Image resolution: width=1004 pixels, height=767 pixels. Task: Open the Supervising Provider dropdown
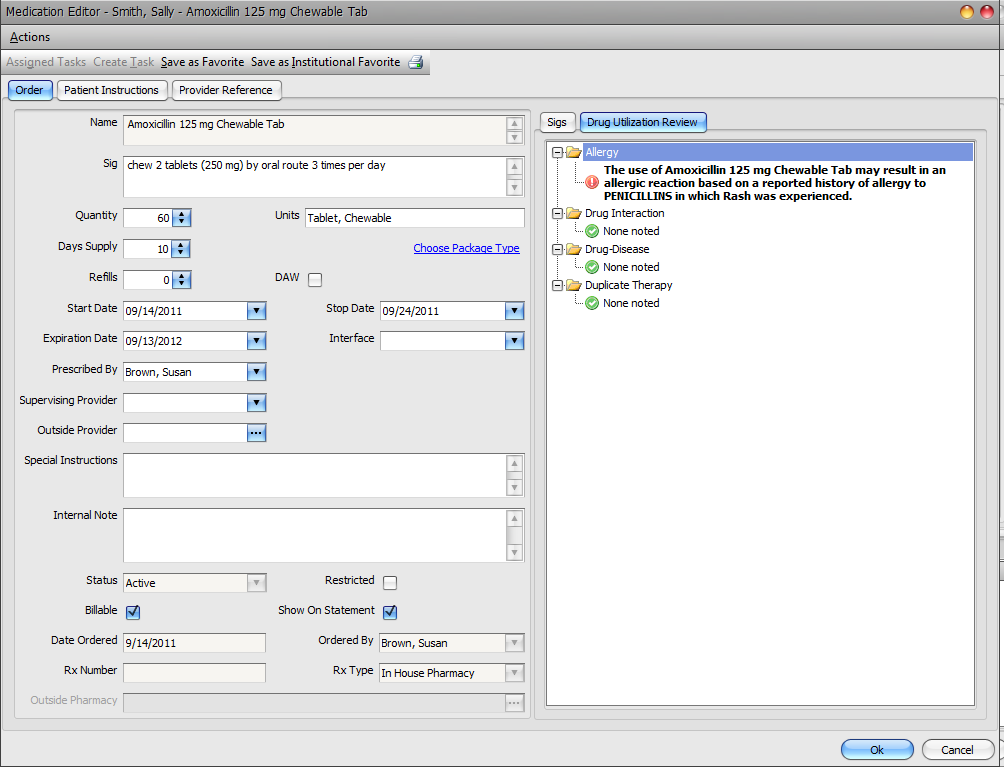coord(256,403)
